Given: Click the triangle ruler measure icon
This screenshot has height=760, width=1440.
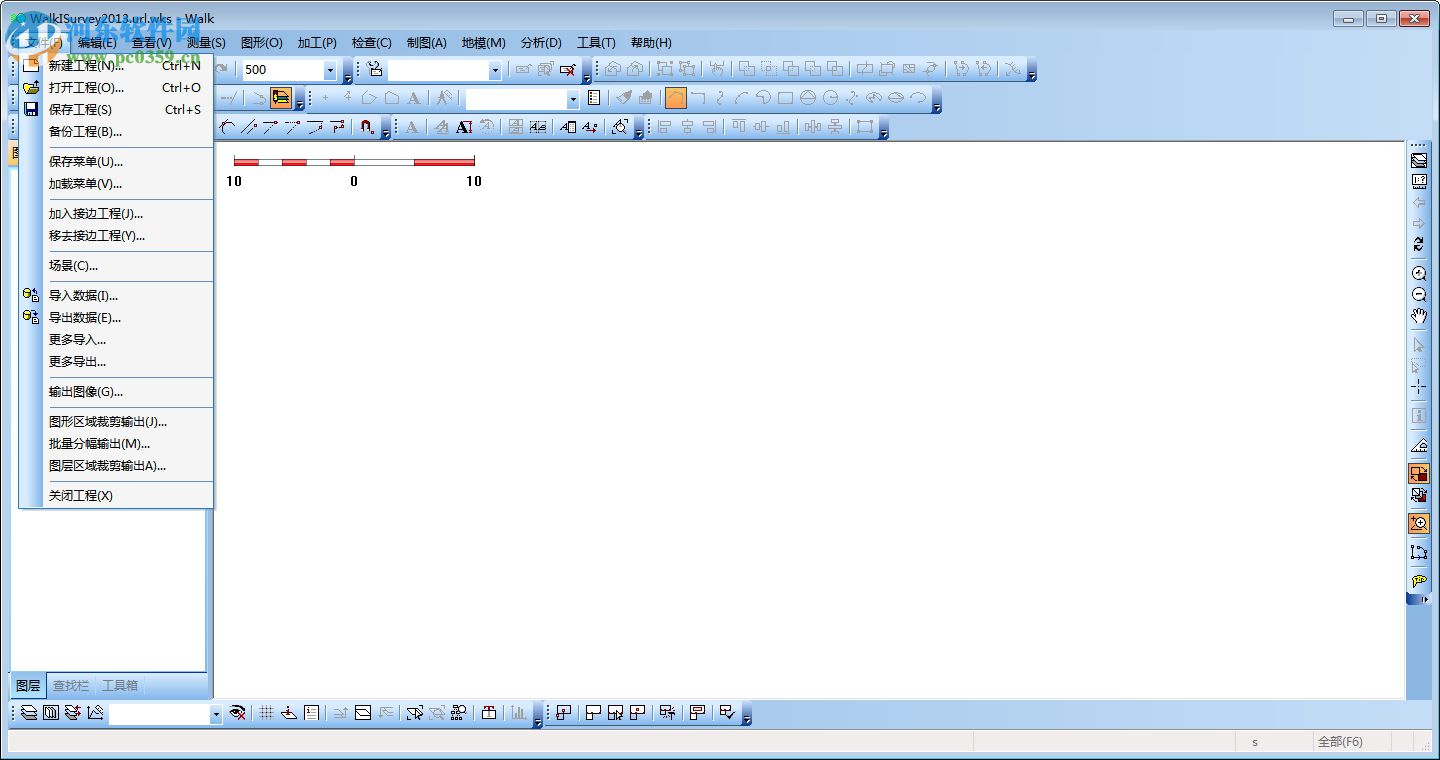Looking at the screenshot, I should [x=1418, y=445].
